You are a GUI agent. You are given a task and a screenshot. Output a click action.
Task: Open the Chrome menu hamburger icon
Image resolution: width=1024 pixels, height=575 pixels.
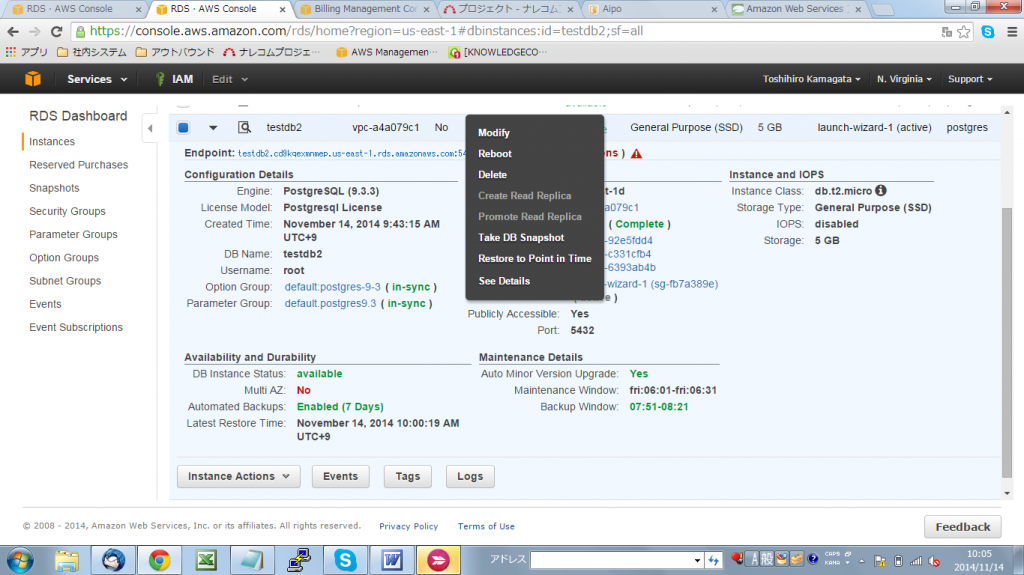[x=1012, y=31]
